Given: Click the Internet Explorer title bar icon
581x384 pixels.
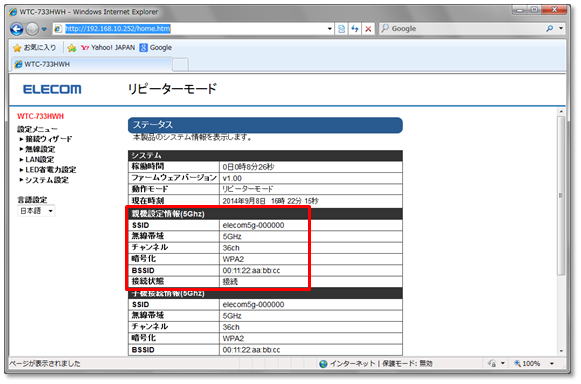Looking at the screenshot, I should (x=13, y=12).
